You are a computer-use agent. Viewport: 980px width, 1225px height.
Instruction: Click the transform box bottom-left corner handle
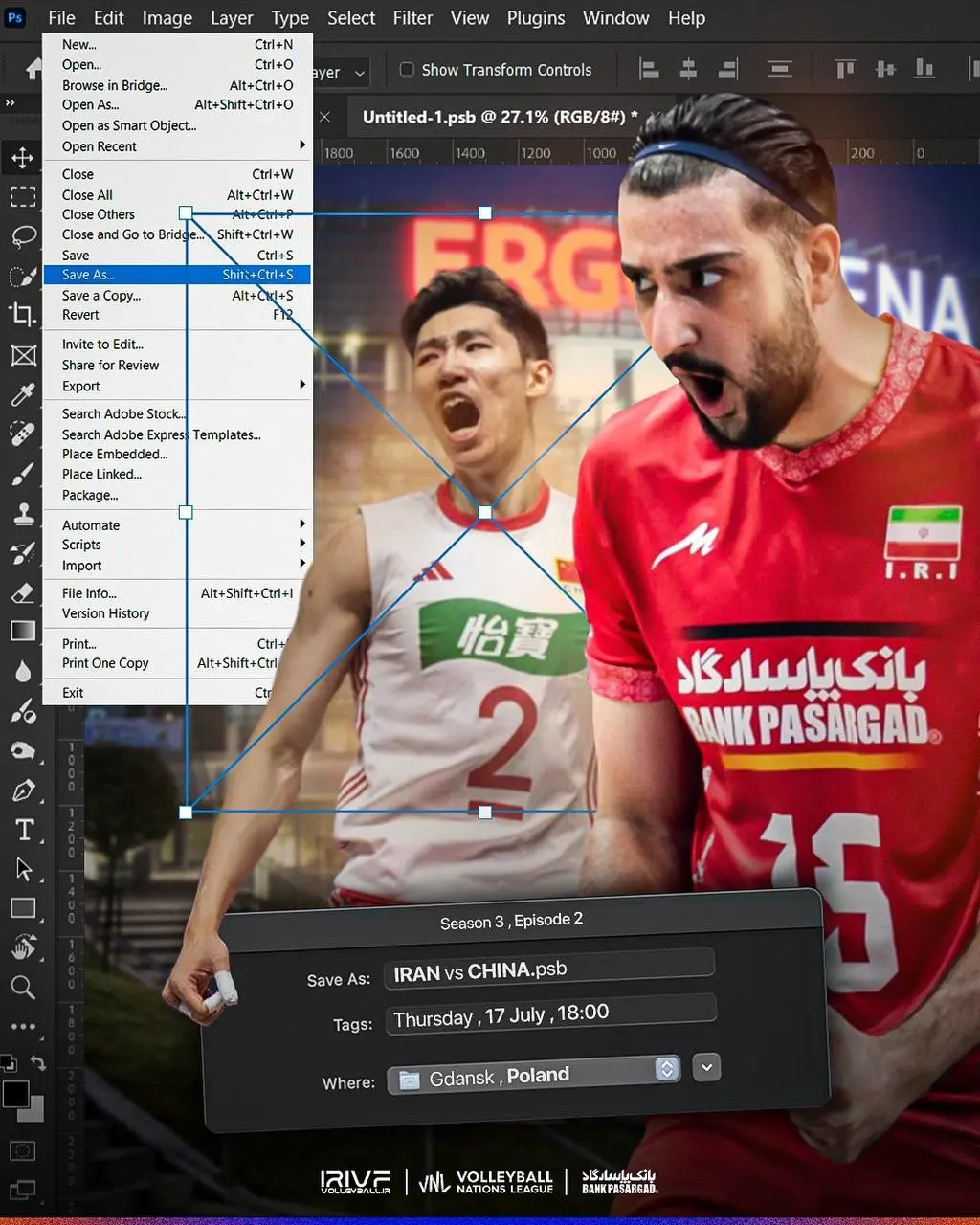pyautogui.click(x=186, y=812)
